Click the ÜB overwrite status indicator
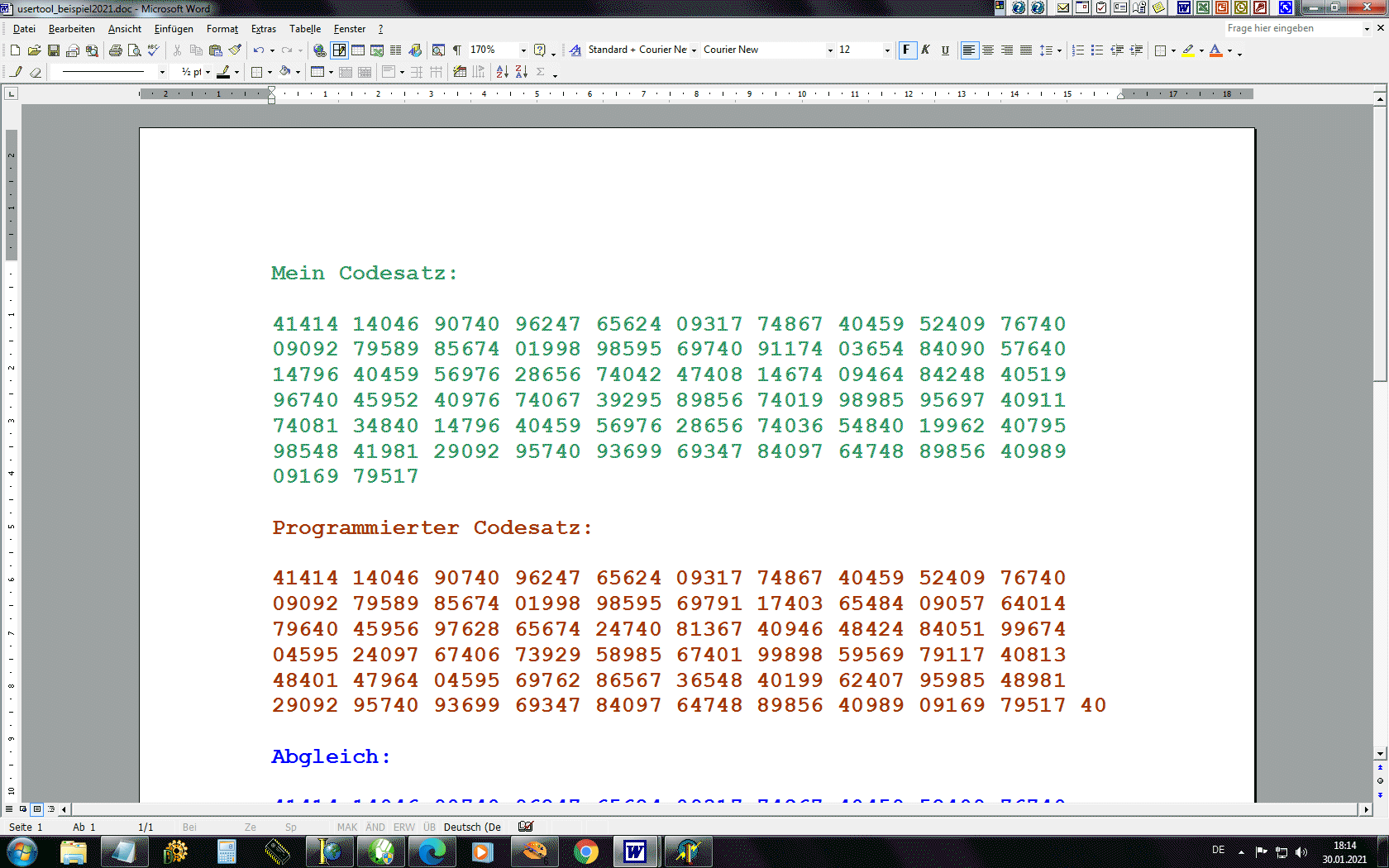Screen dimensions: 1389x868 (x=429, y=827)
